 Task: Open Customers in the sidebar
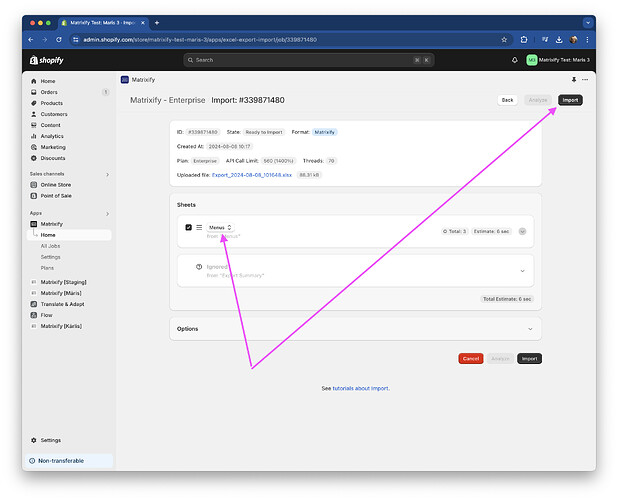pyautogui.click(x=54, y=114)
